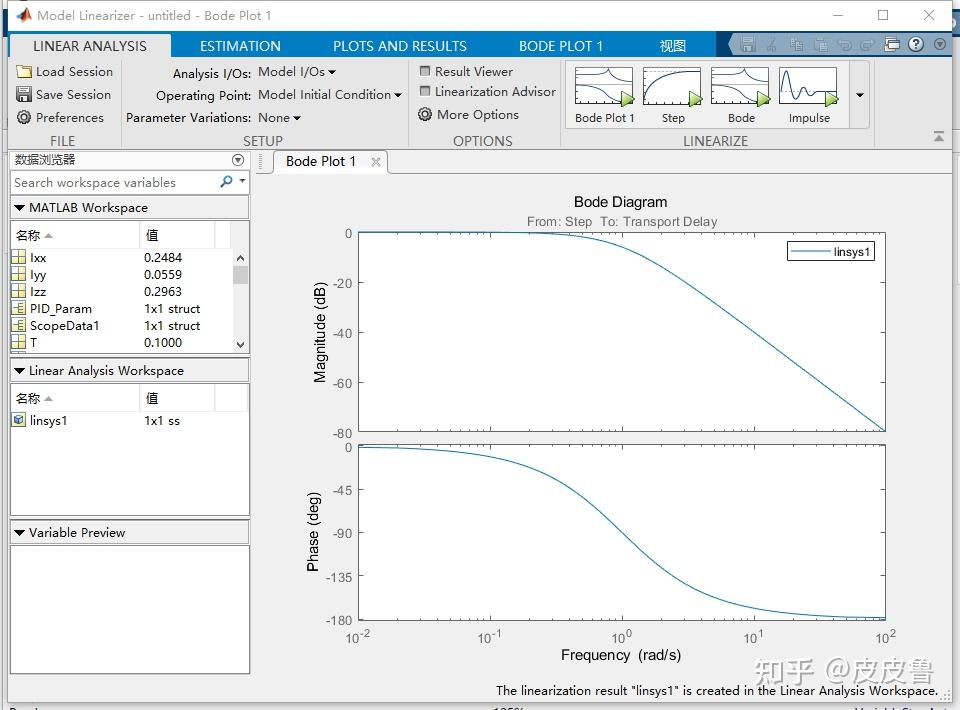
Task: Select the Bode plot icon in LINEARIZE gallery
Action: pyautogui.click(x=740, y=90)
